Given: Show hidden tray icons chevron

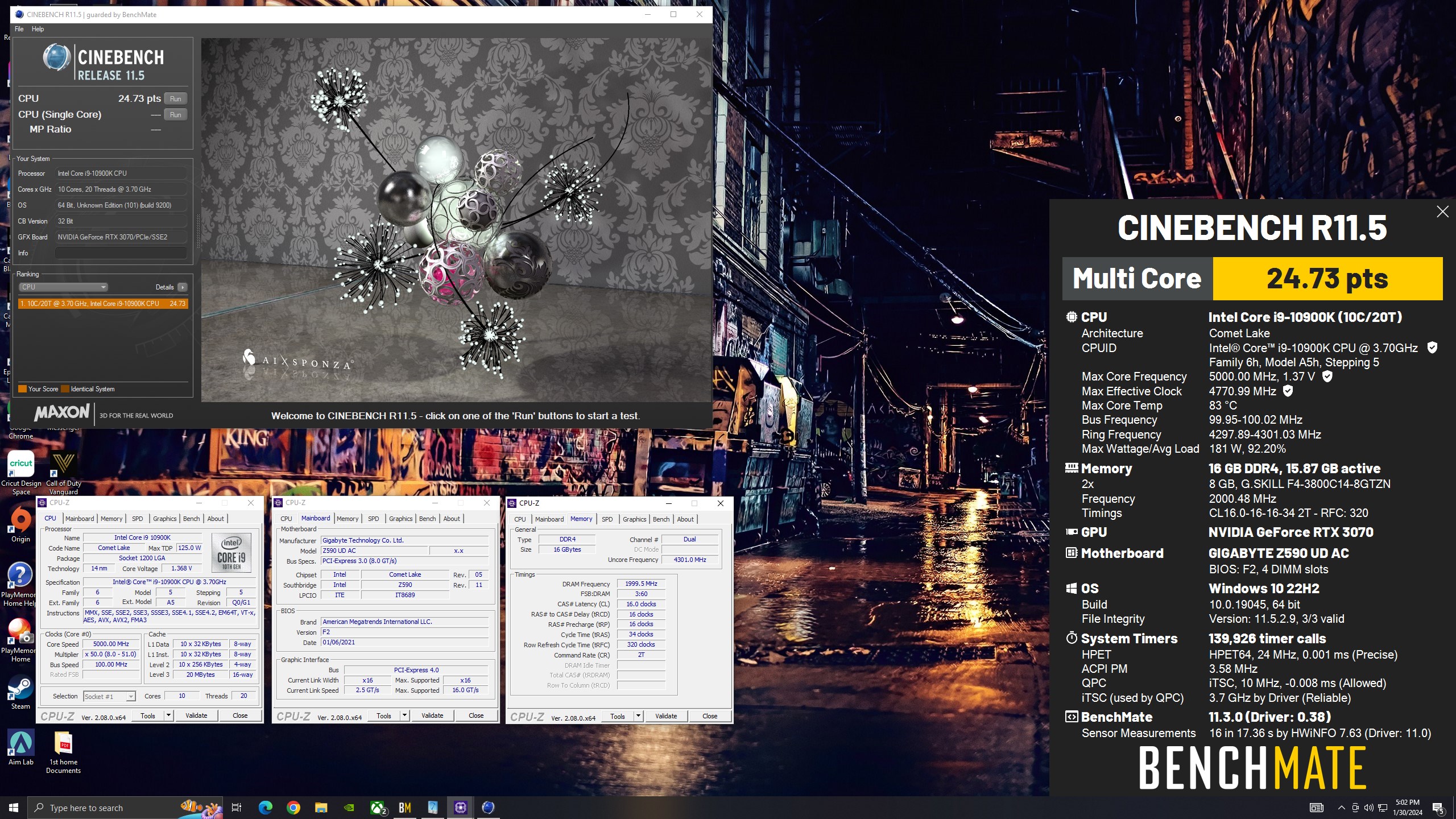Looking at the screenshot, I should point(1341,808).
